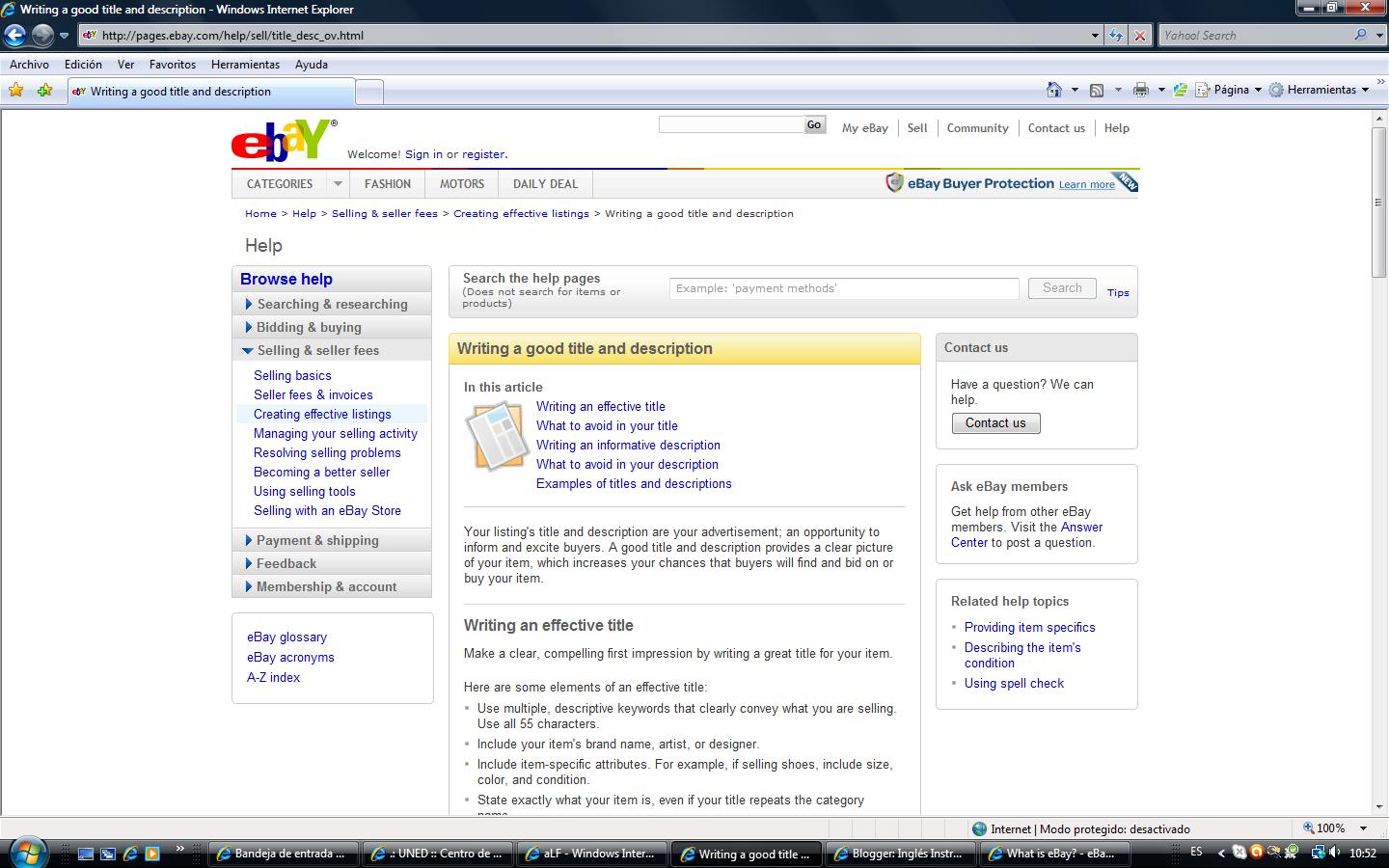Open the Ver menu
Image resolution: width=1389 pixels, height=868 pixels.
click(125, 65)
